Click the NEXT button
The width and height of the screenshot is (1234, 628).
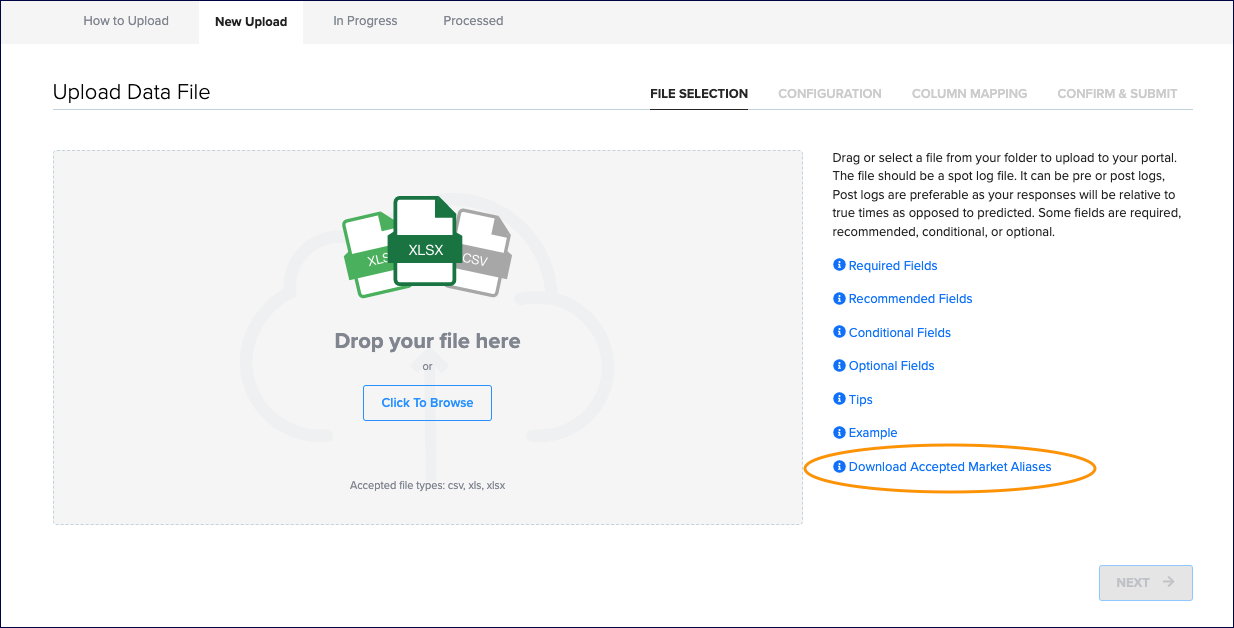[1145, 582]
